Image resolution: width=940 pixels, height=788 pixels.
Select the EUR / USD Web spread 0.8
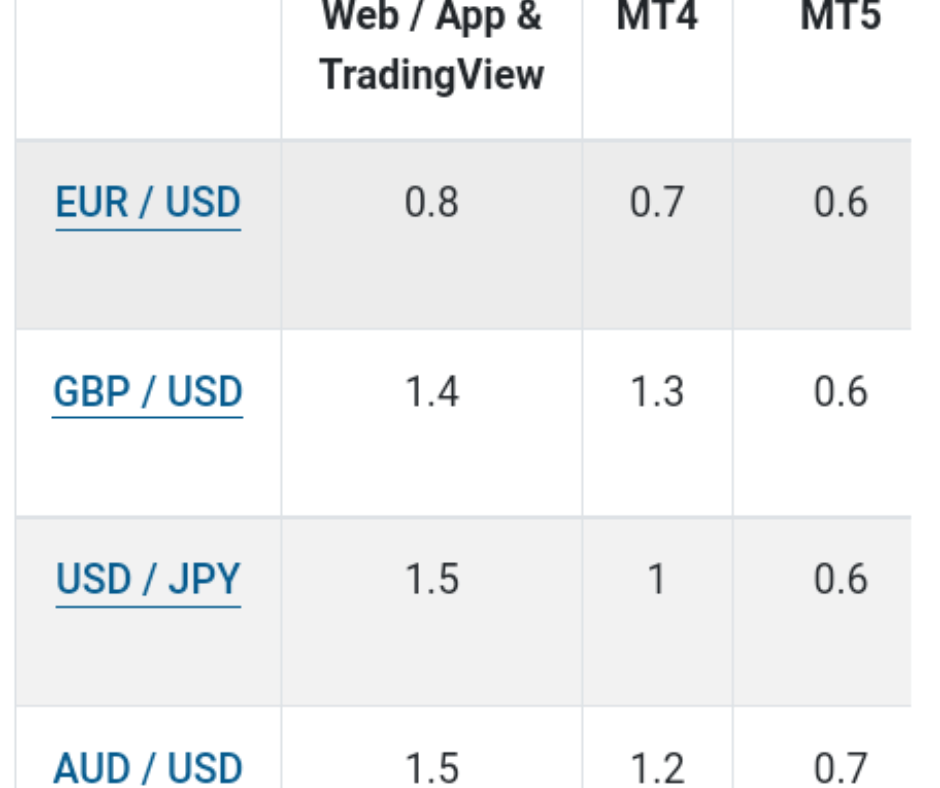click(431, 203)
